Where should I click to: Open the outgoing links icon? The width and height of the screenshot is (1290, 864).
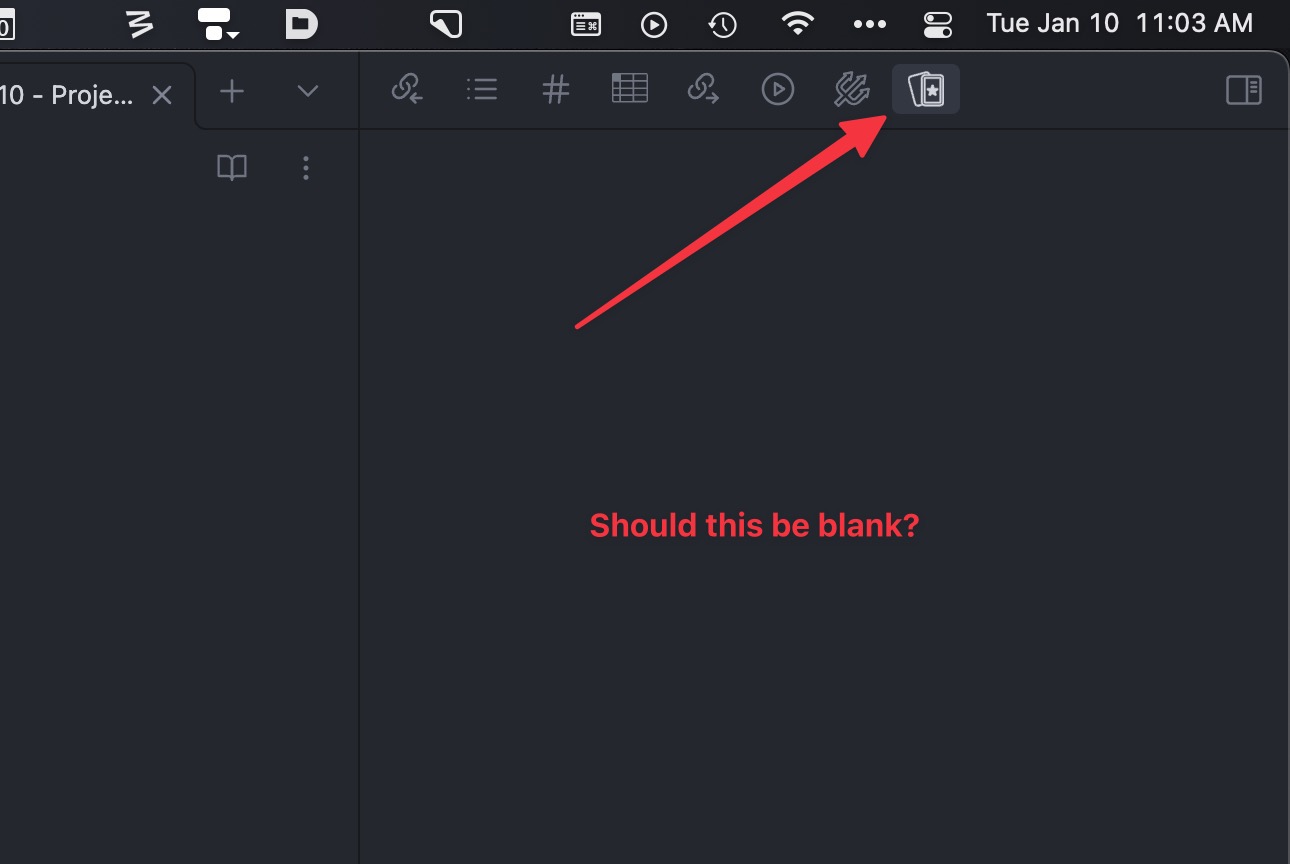tap(704, 90)
